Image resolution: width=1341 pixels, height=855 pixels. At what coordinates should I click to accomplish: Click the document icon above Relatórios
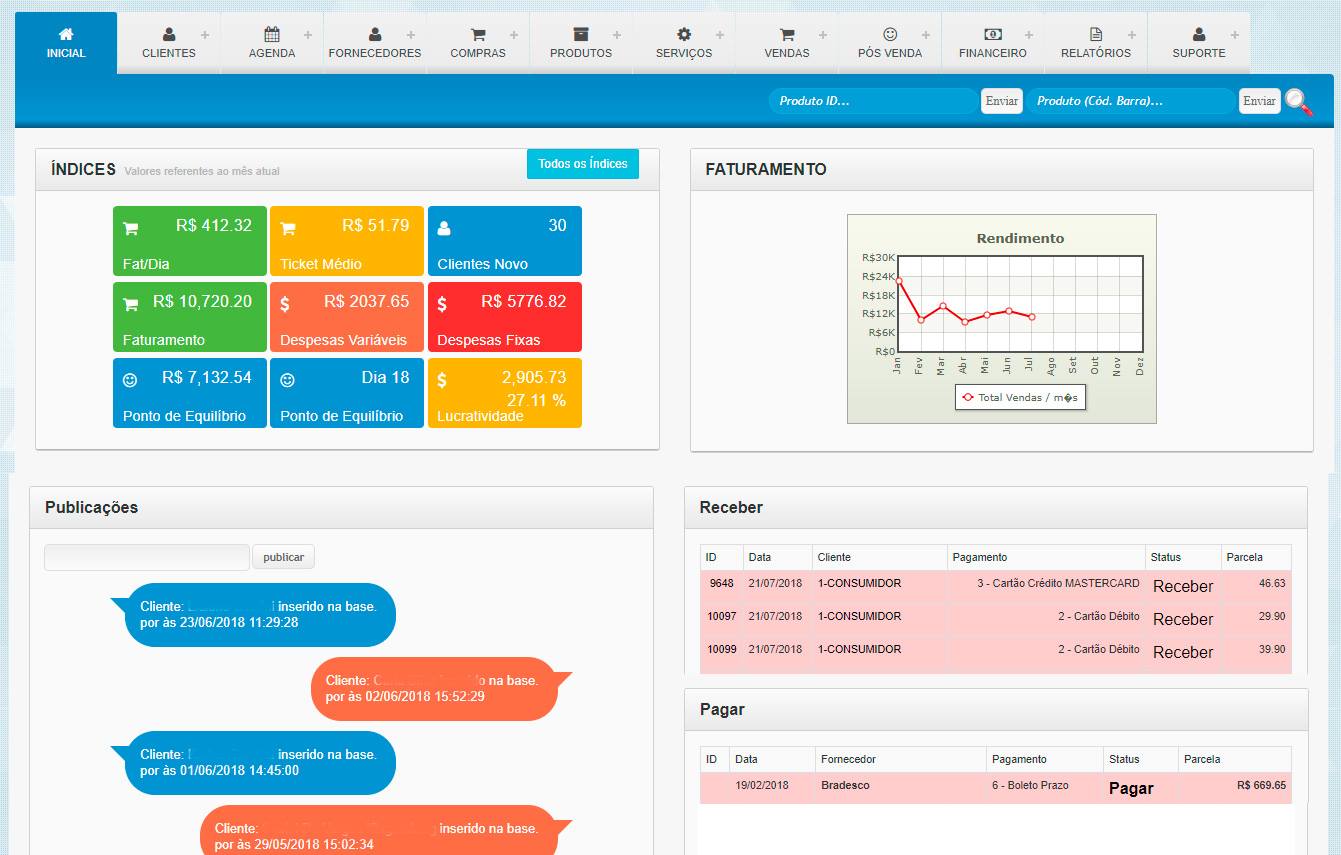tap(1096, 34)
